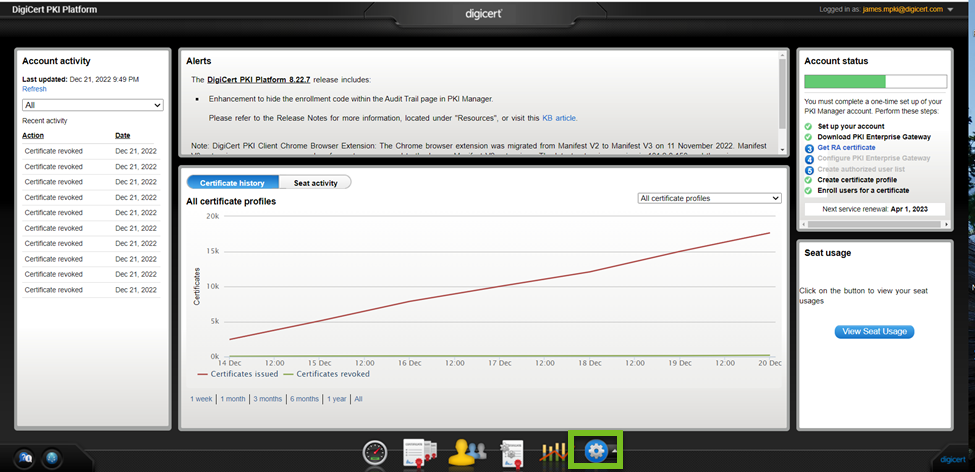Open the DigiCert PKI Platform 8.22.7 link
Viewport: 975px width, 472px height.
point(259,80)
